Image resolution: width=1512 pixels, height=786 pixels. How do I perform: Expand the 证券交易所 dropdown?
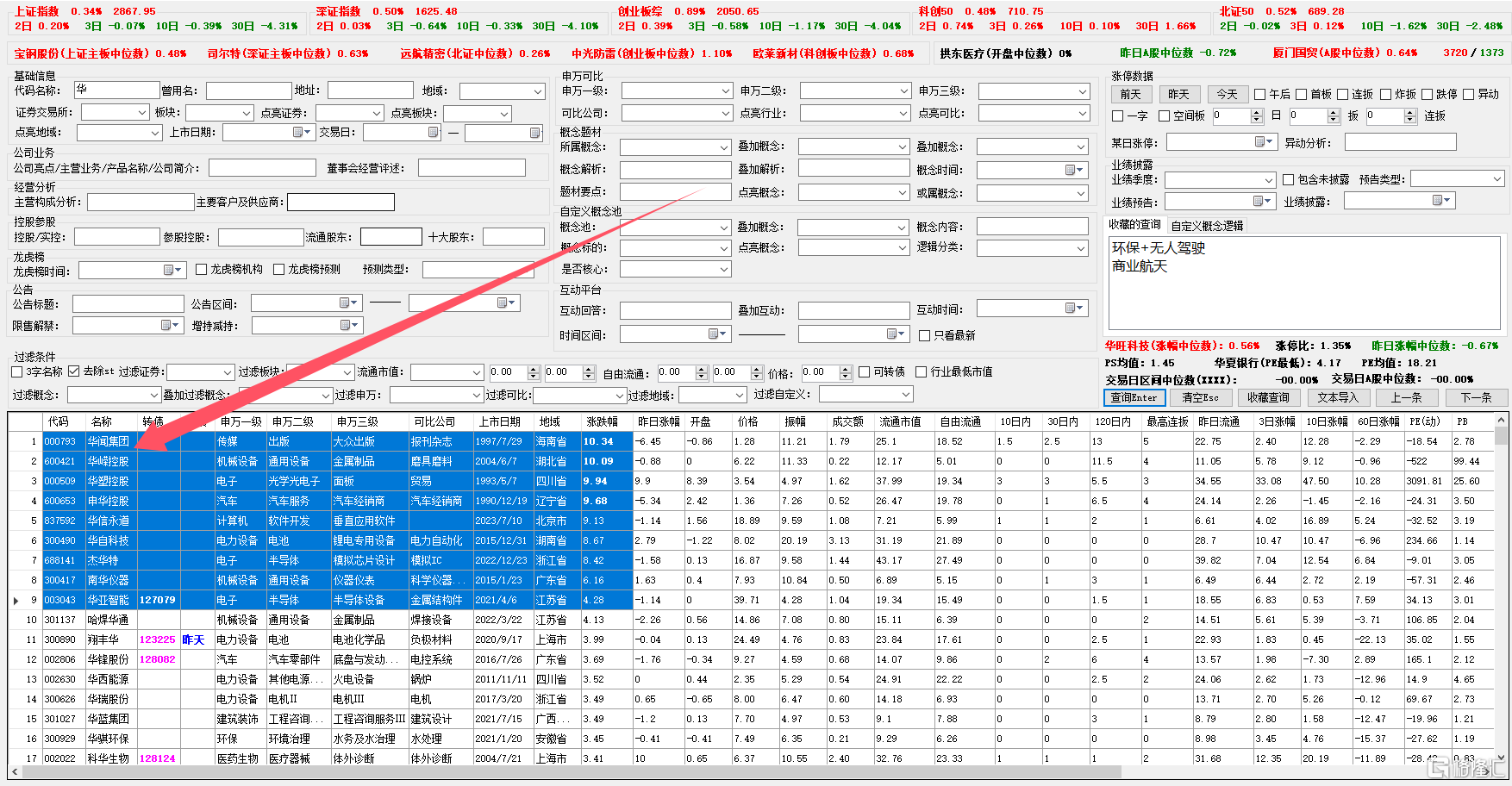click(142, 113)
